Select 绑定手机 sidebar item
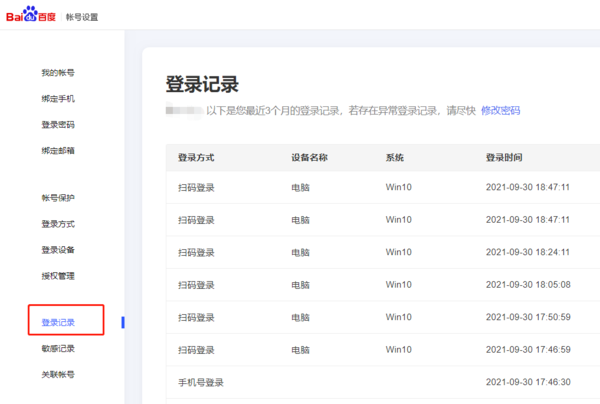 point(58,99)
